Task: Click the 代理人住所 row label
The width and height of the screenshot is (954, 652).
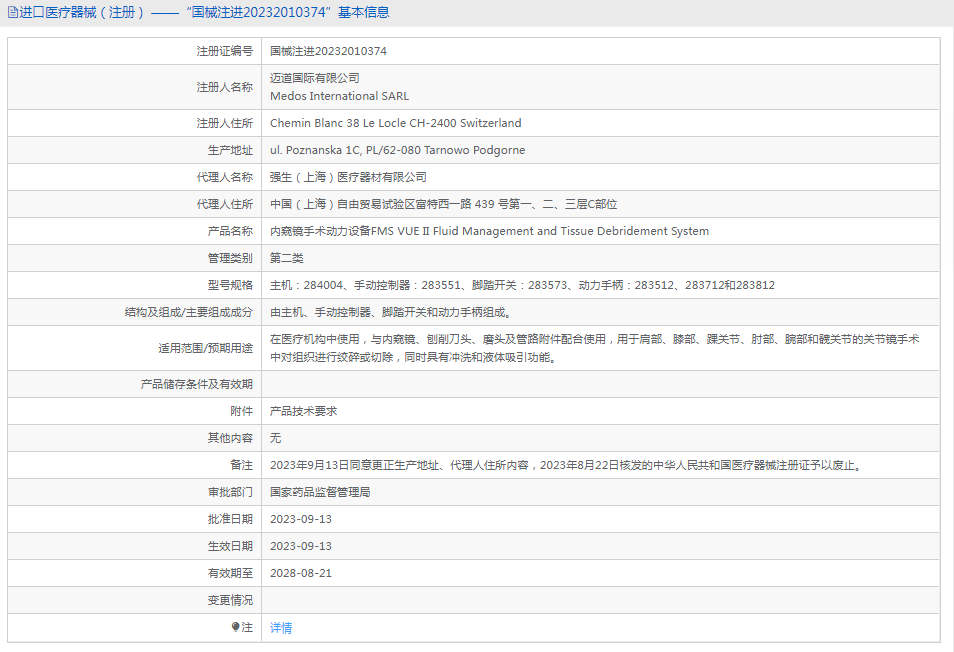Action: pyautogui.click(x=225, y=204)
